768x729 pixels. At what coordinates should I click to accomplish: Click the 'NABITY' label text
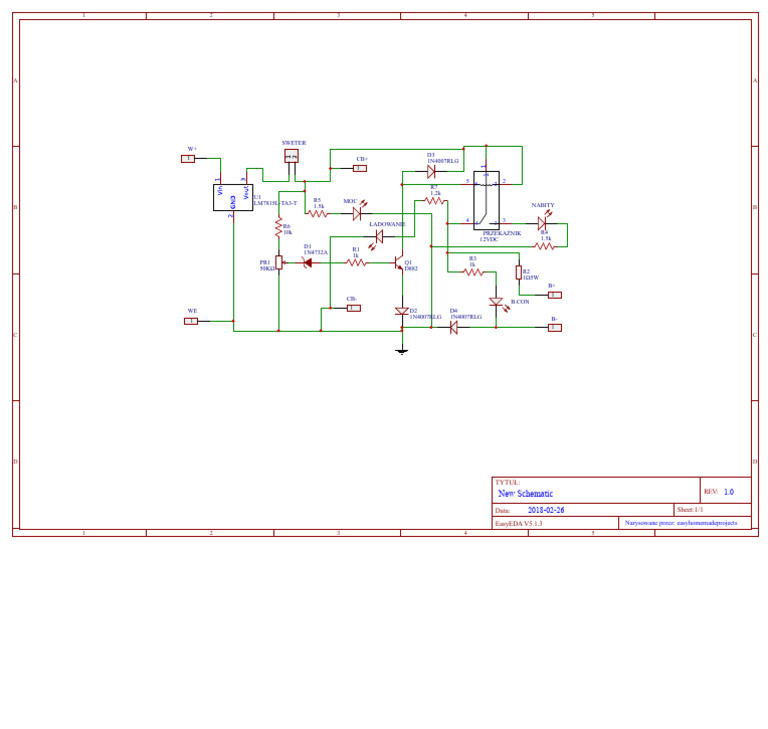[543, 205]
